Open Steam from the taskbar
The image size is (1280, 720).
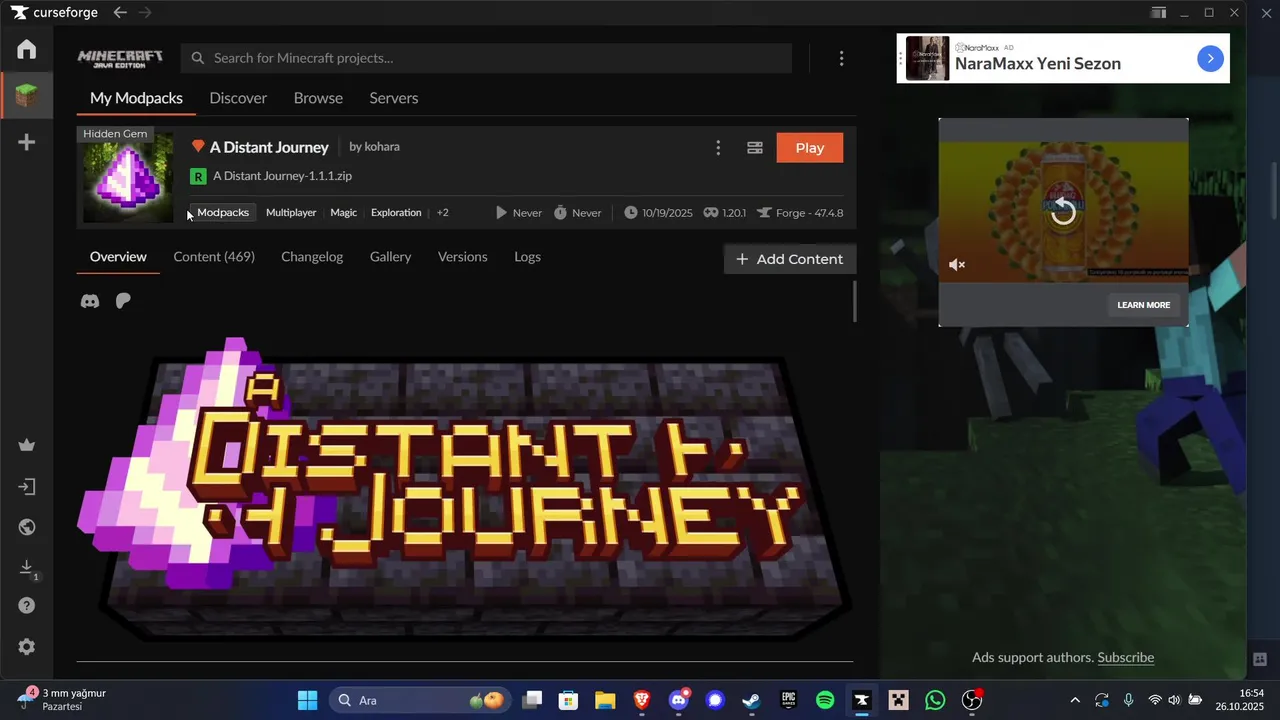(751, 700)
